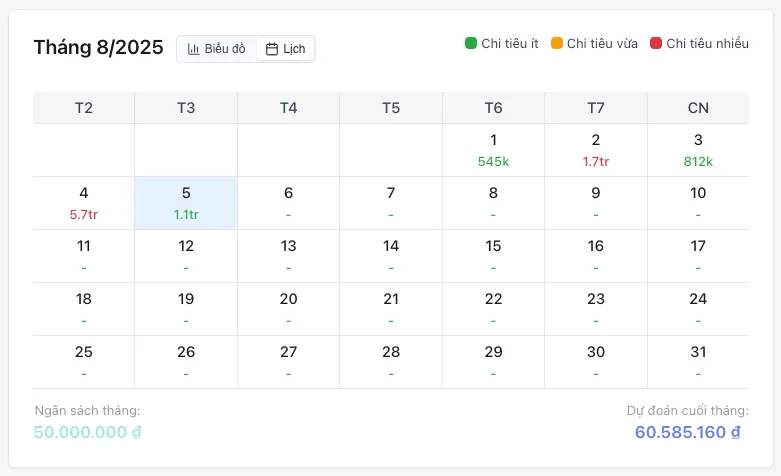The image size is (781, 476).
Task: Choose day 31 in the calendar
Action: pos(698,361)
